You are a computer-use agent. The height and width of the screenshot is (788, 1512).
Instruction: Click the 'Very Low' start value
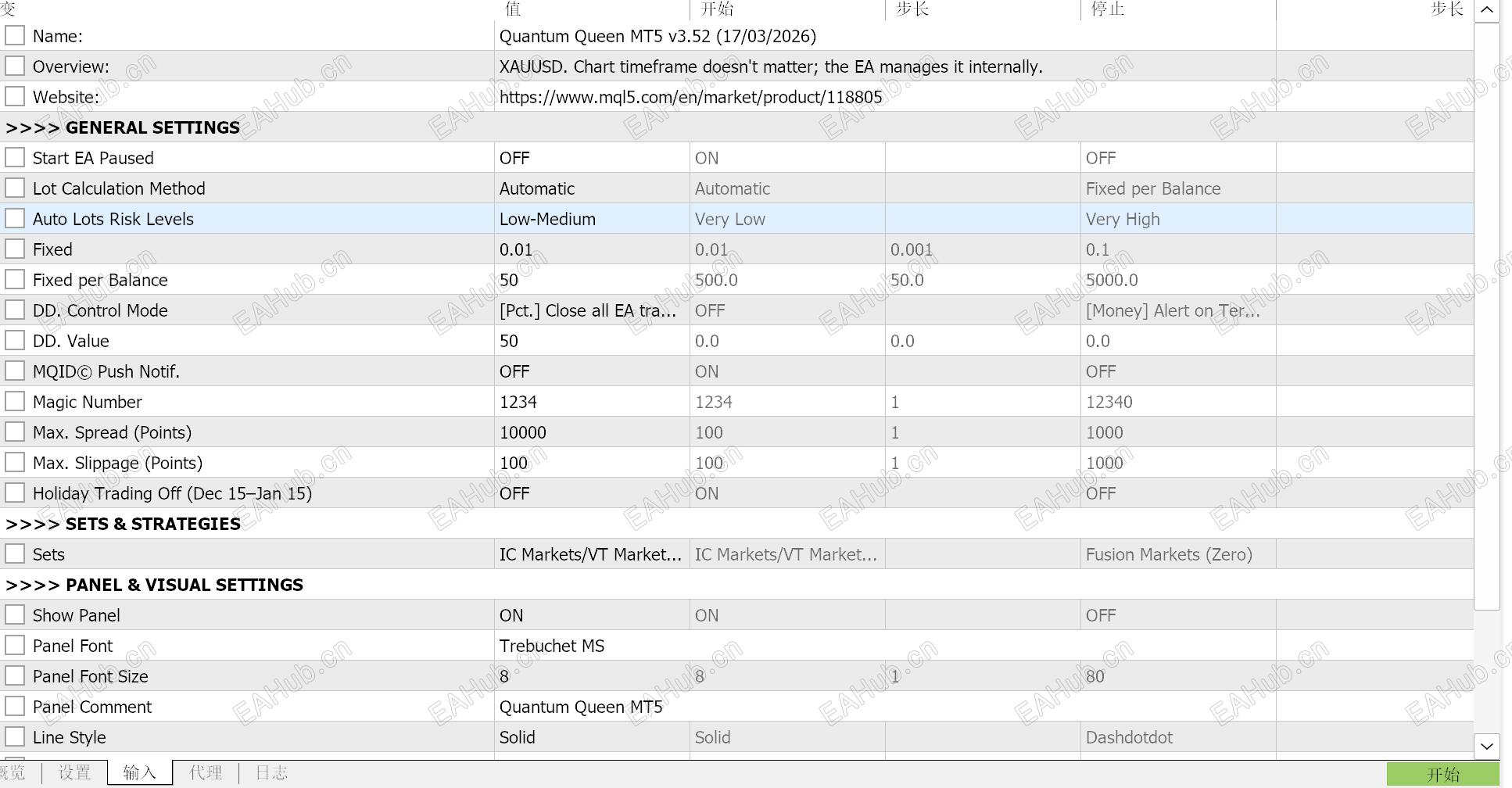tap(730, 219)
